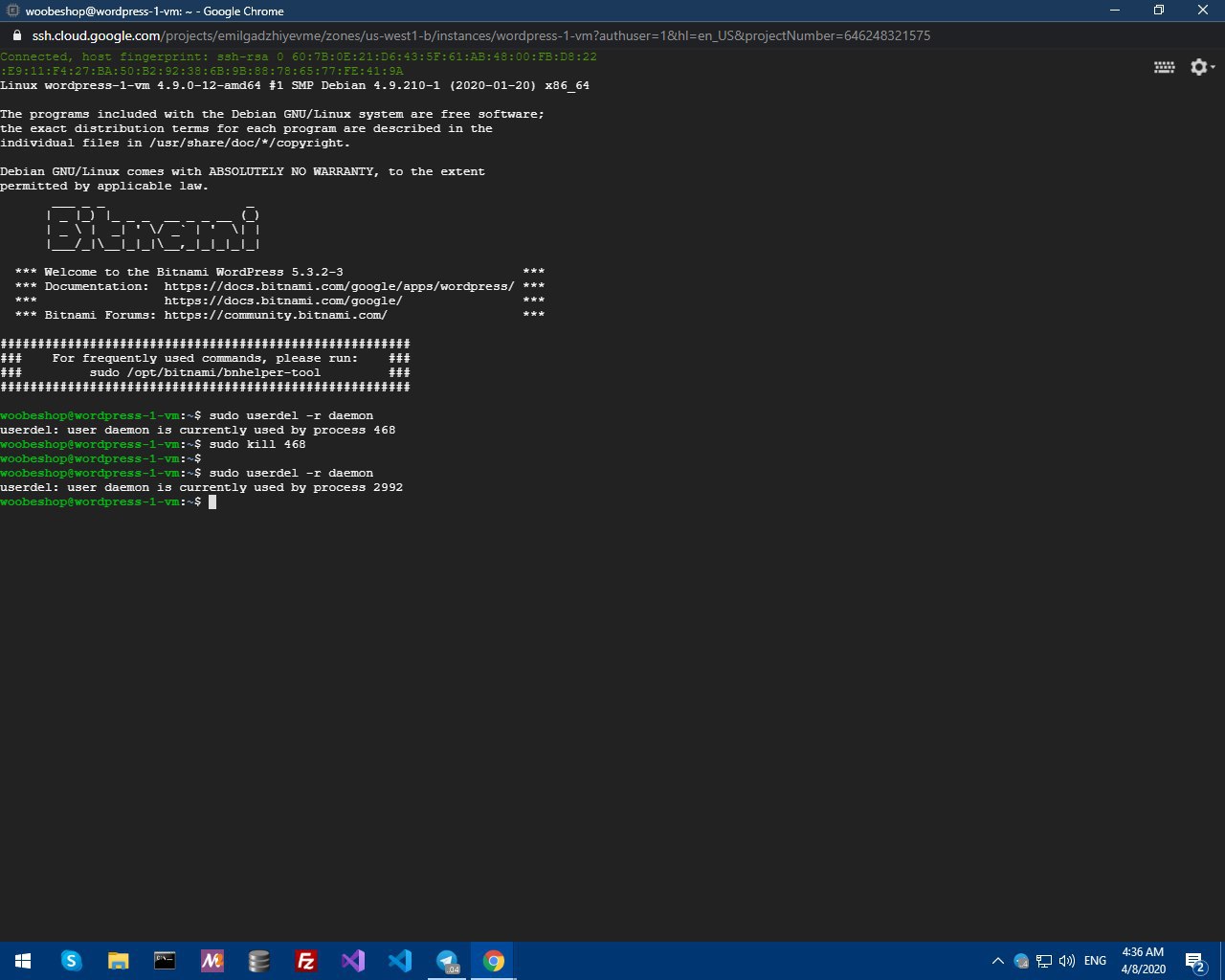Click 'currently used by process 2992' message

point(291,487)
